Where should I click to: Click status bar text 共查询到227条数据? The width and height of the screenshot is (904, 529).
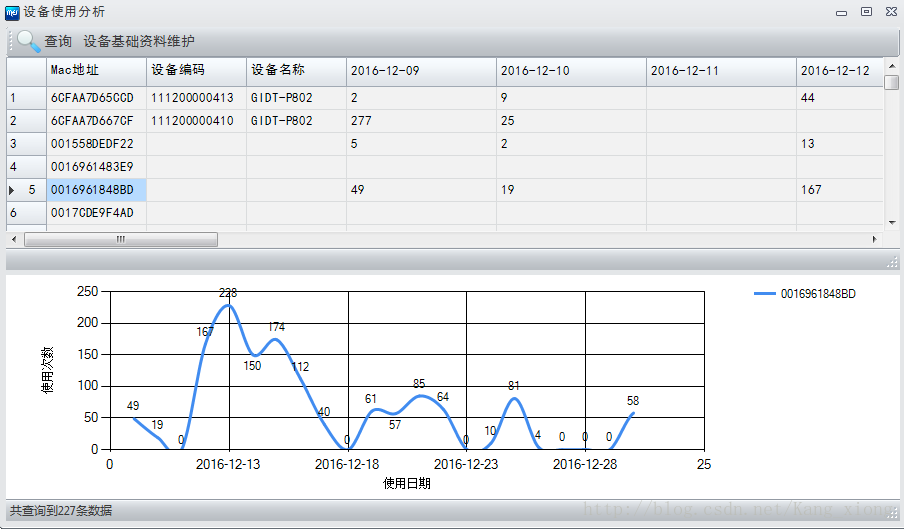(61, 511)
